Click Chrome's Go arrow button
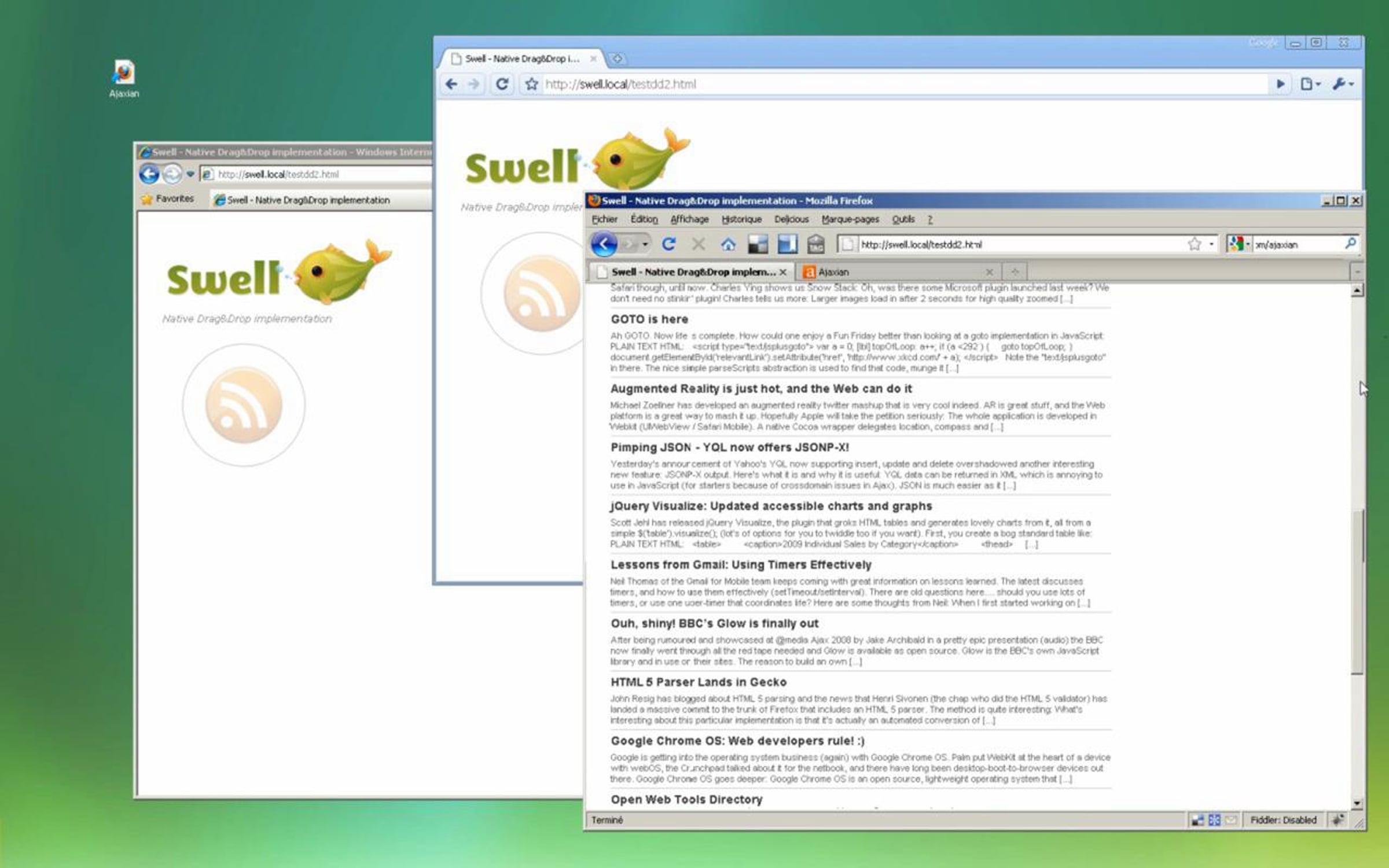 pos(1281,84)
